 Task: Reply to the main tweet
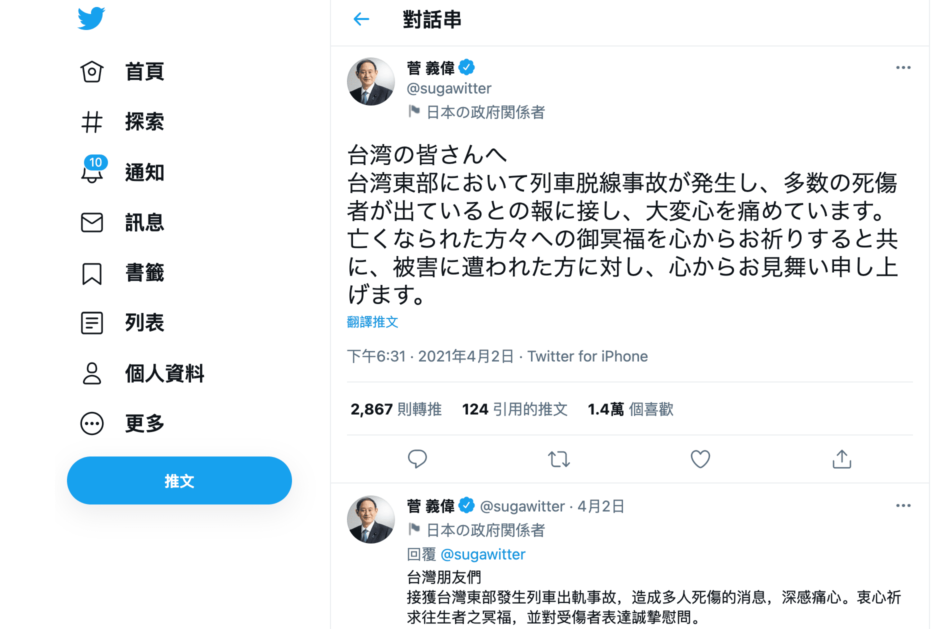pyautogui.click(x=418, y=459)
